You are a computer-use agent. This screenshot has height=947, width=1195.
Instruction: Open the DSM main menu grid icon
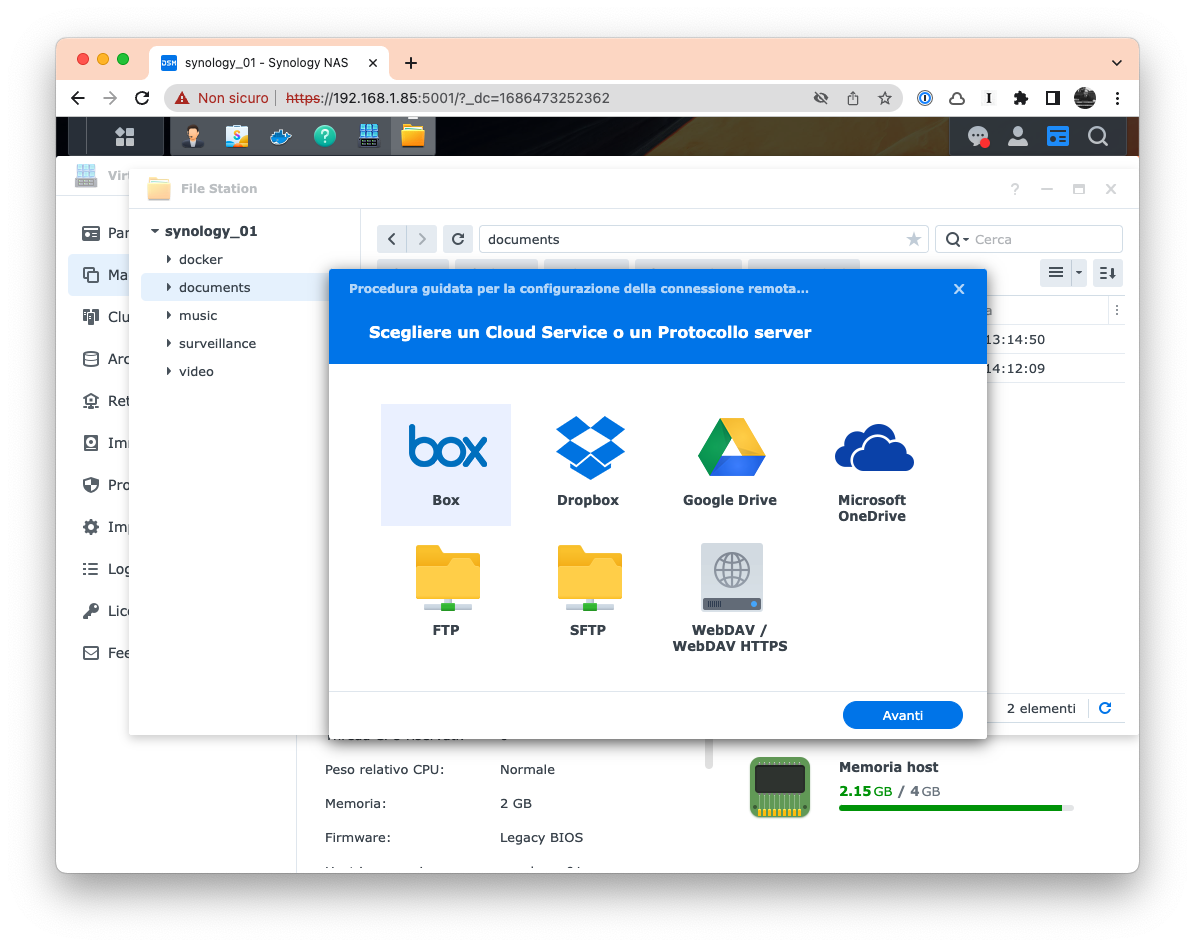(x=125, y=136)
